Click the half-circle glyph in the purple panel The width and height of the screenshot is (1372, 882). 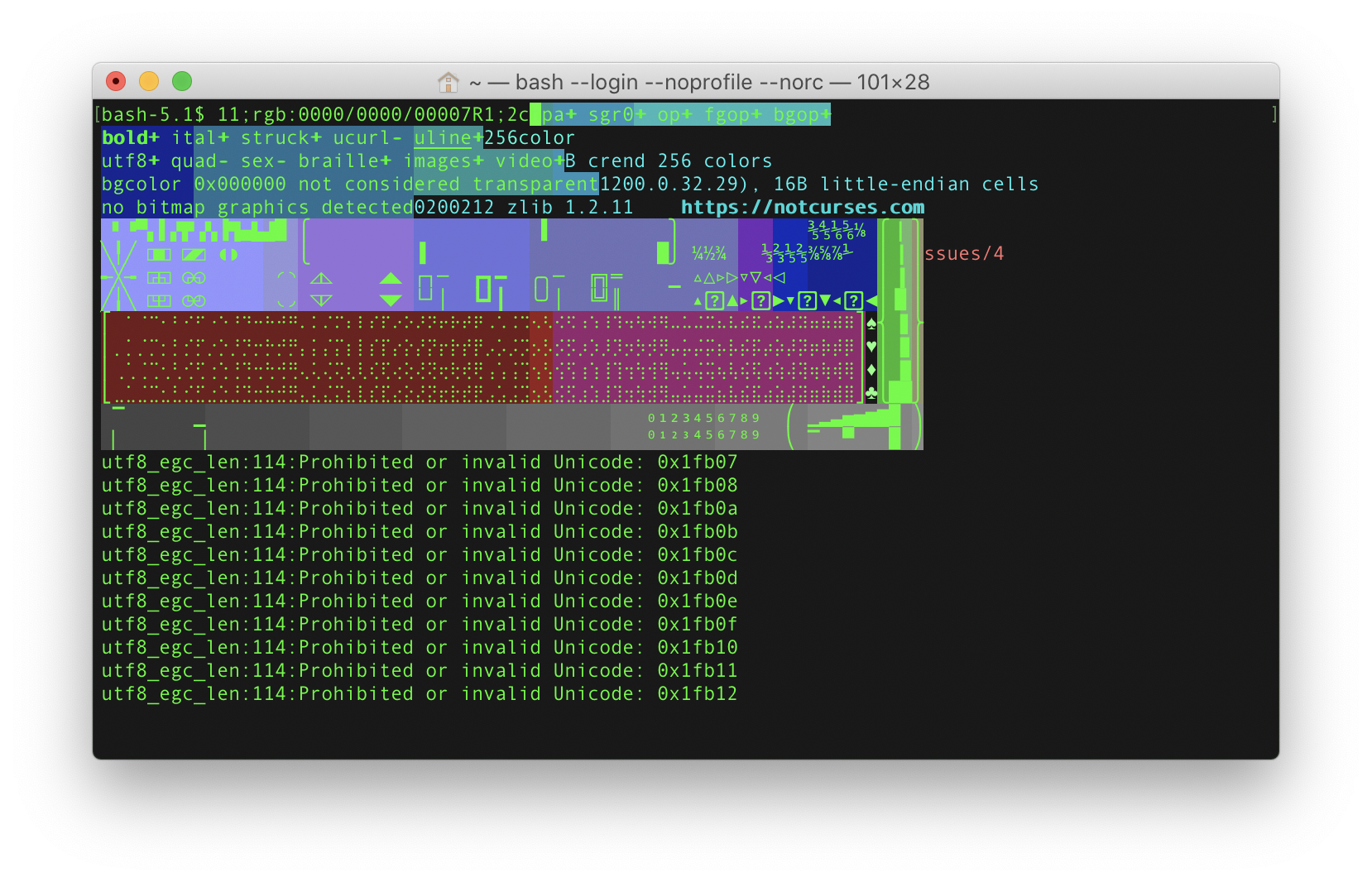[x=230, y=256]
